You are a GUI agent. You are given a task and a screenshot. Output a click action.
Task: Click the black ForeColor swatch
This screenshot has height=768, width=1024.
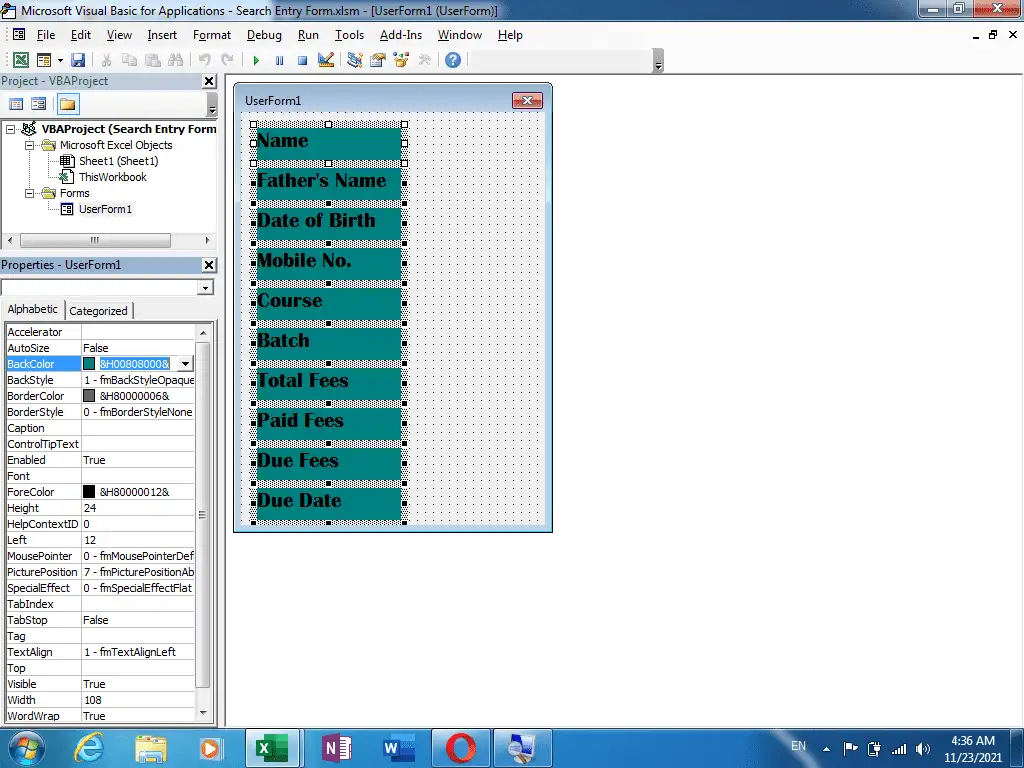(89, 492)
